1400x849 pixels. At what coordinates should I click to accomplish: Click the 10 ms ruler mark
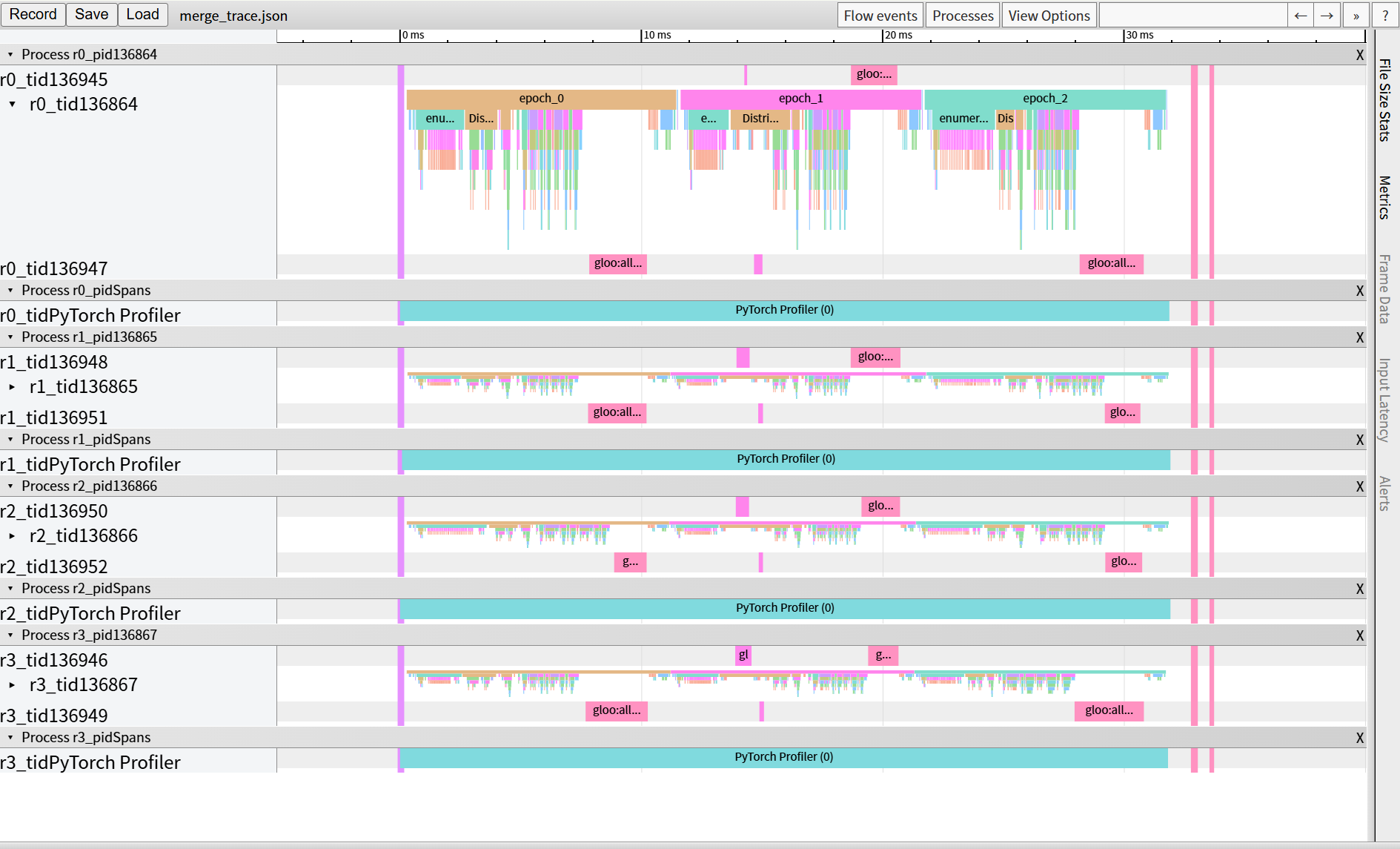(x=657, y=35)
